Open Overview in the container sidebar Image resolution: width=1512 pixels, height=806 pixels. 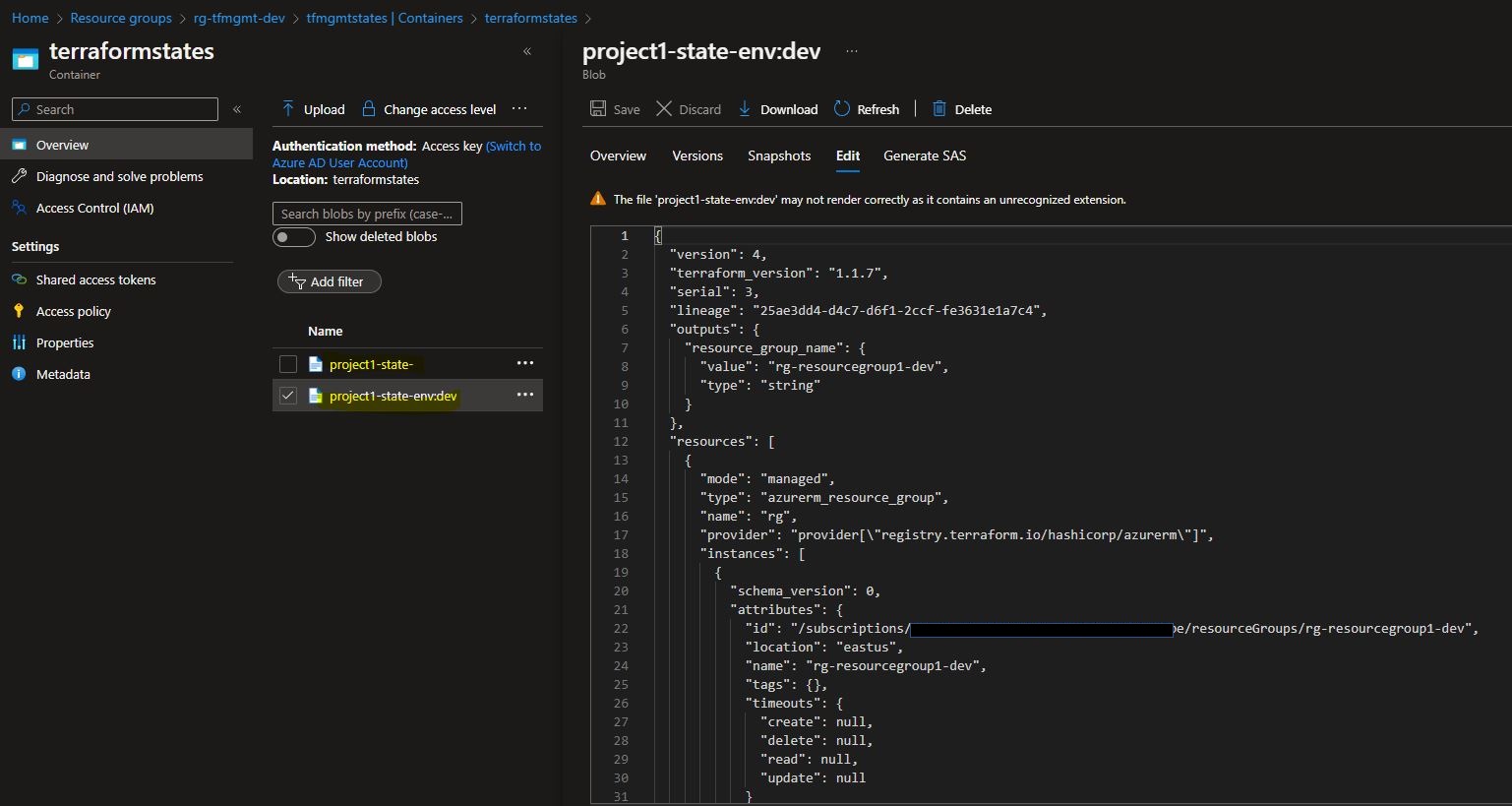126,145
